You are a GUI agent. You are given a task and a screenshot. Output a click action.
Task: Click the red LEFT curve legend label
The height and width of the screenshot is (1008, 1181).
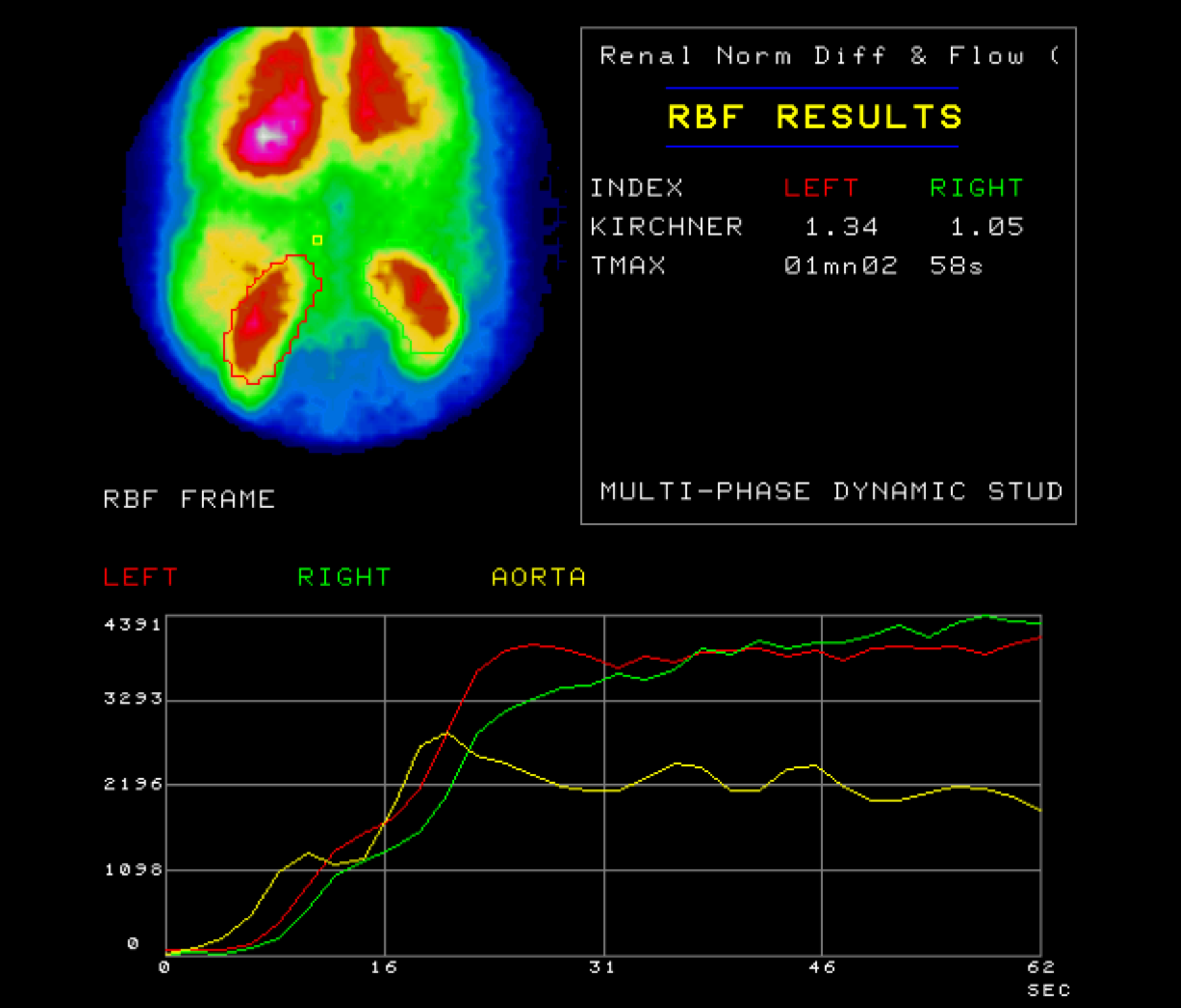140,577
